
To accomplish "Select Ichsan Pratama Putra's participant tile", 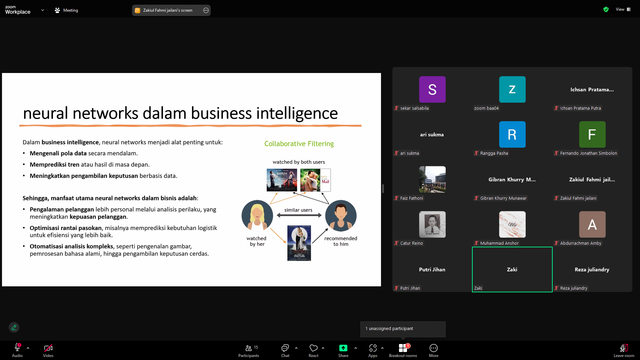I will 592,90.
